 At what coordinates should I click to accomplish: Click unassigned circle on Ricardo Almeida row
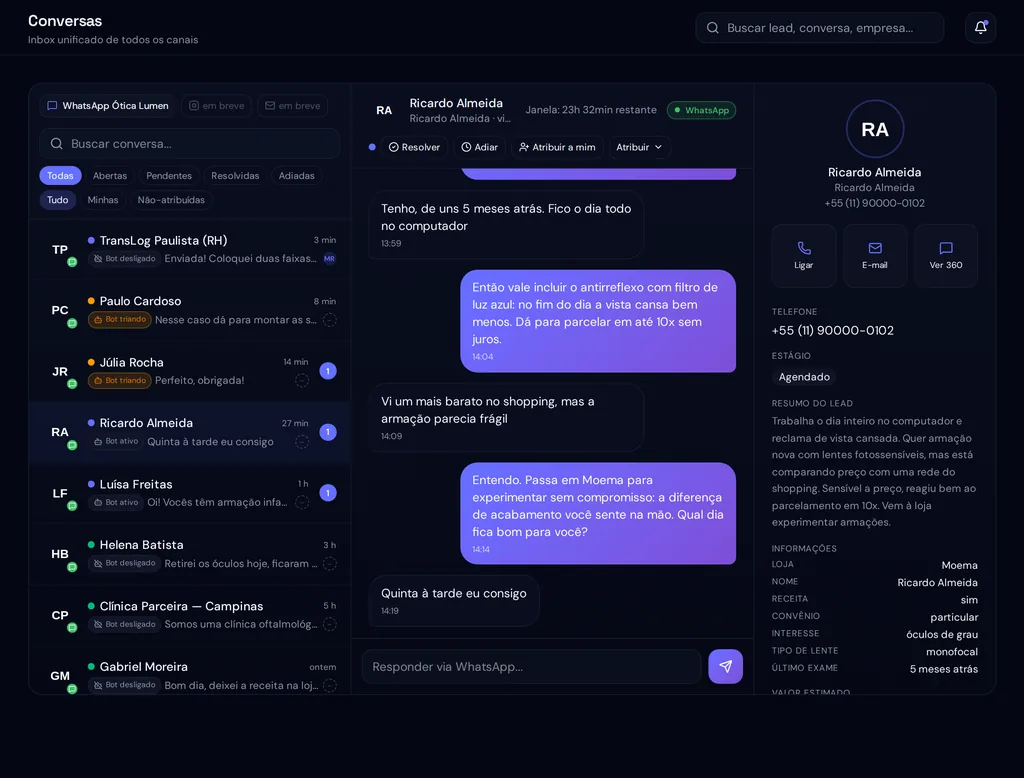(x=302, y=442)
